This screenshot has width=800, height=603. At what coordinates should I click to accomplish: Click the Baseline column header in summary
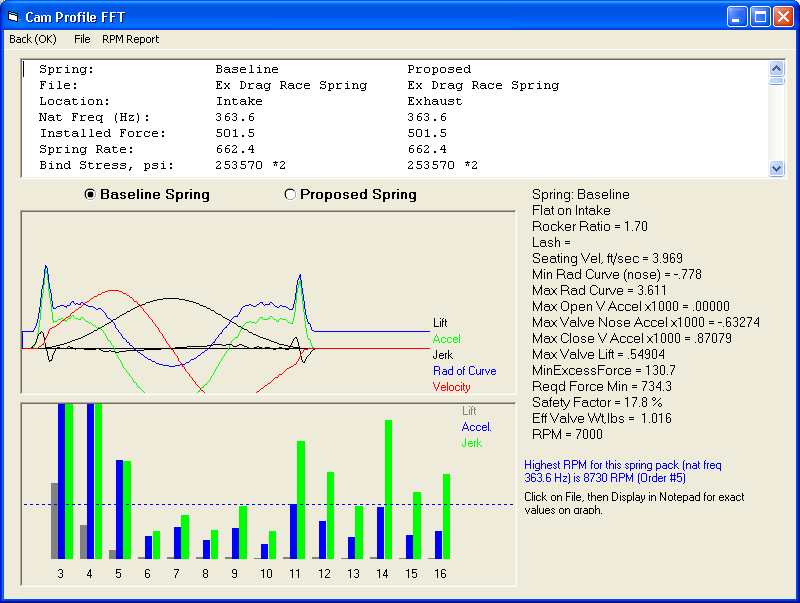coord(247,69)
